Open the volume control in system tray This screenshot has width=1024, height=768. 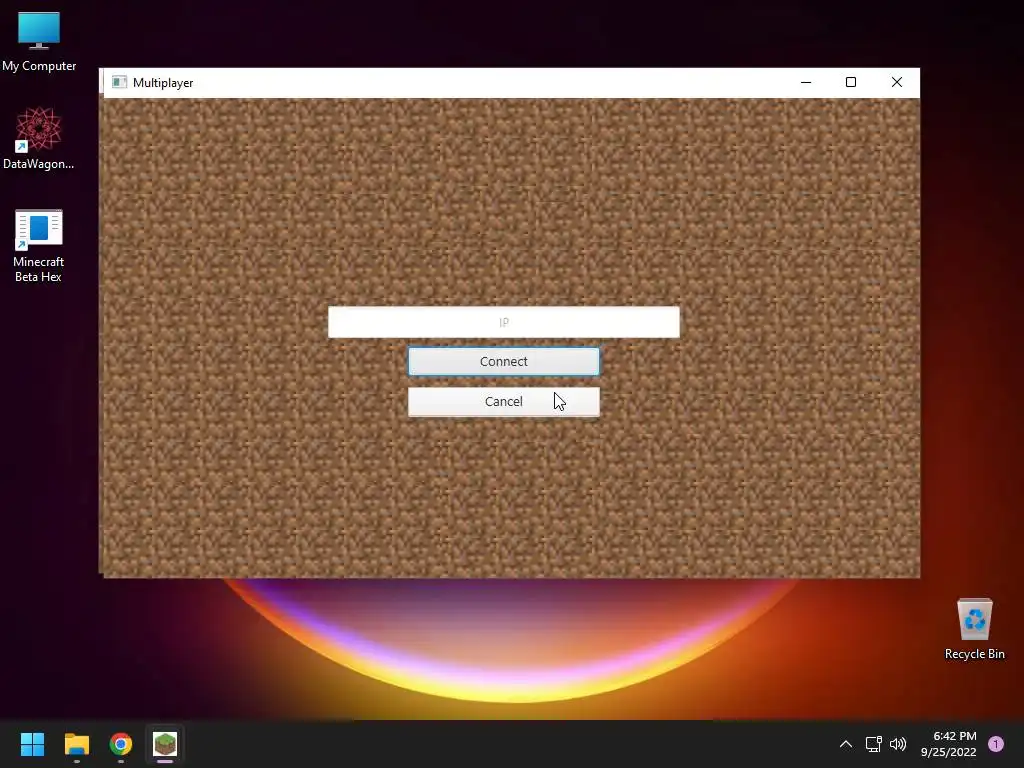click(898, 744)
